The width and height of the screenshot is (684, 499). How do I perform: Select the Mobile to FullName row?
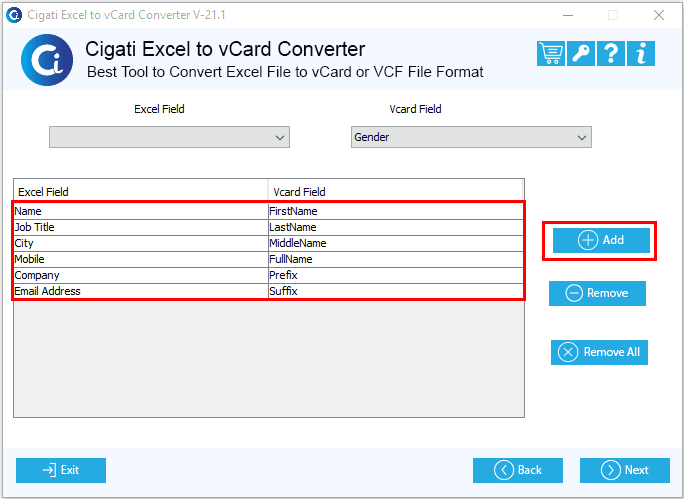tap(268, 260)
